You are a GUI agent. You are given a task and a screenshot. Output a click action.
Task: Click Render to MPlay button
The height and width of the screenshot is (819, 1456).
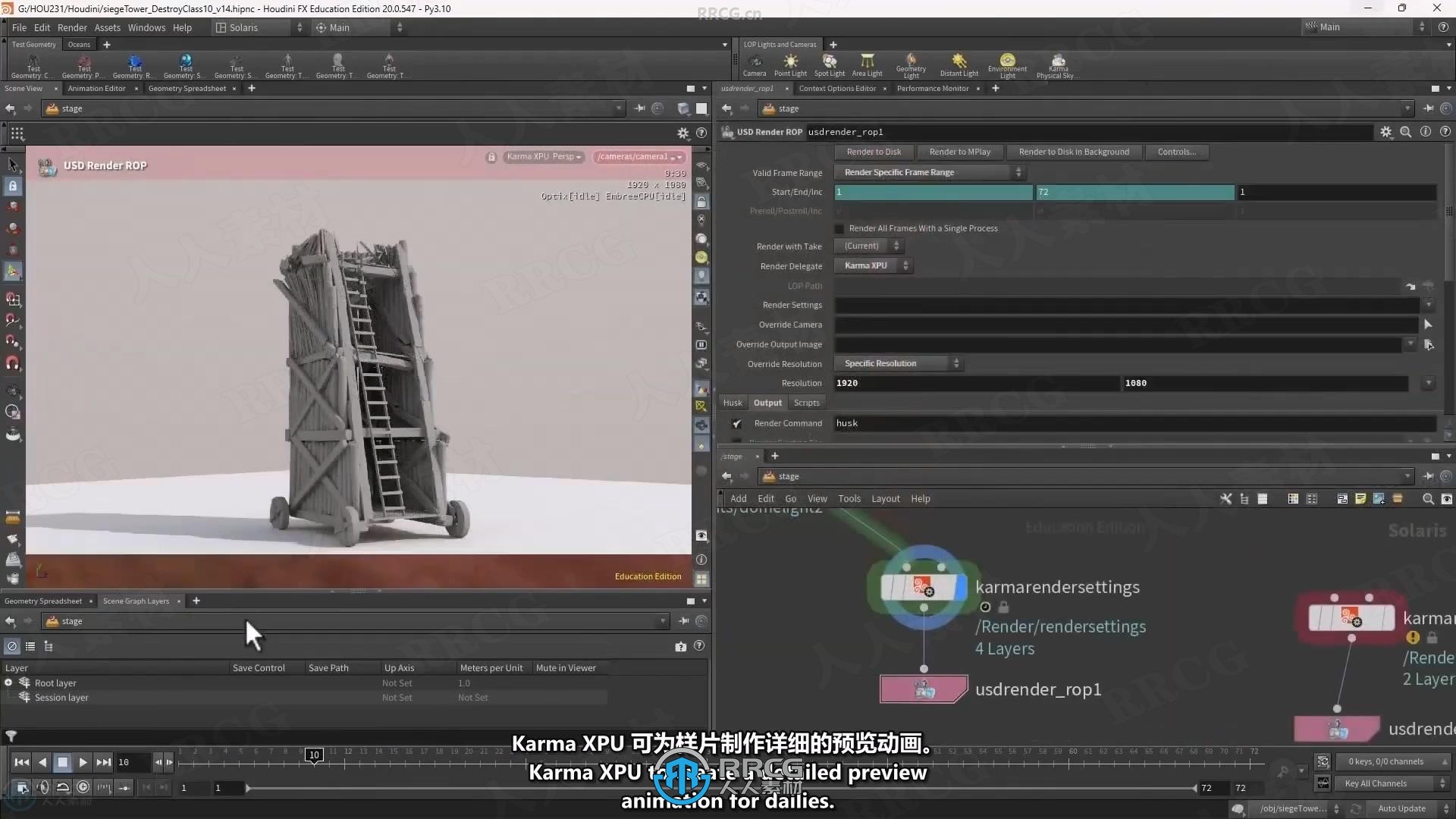click(x=959, y=152)
